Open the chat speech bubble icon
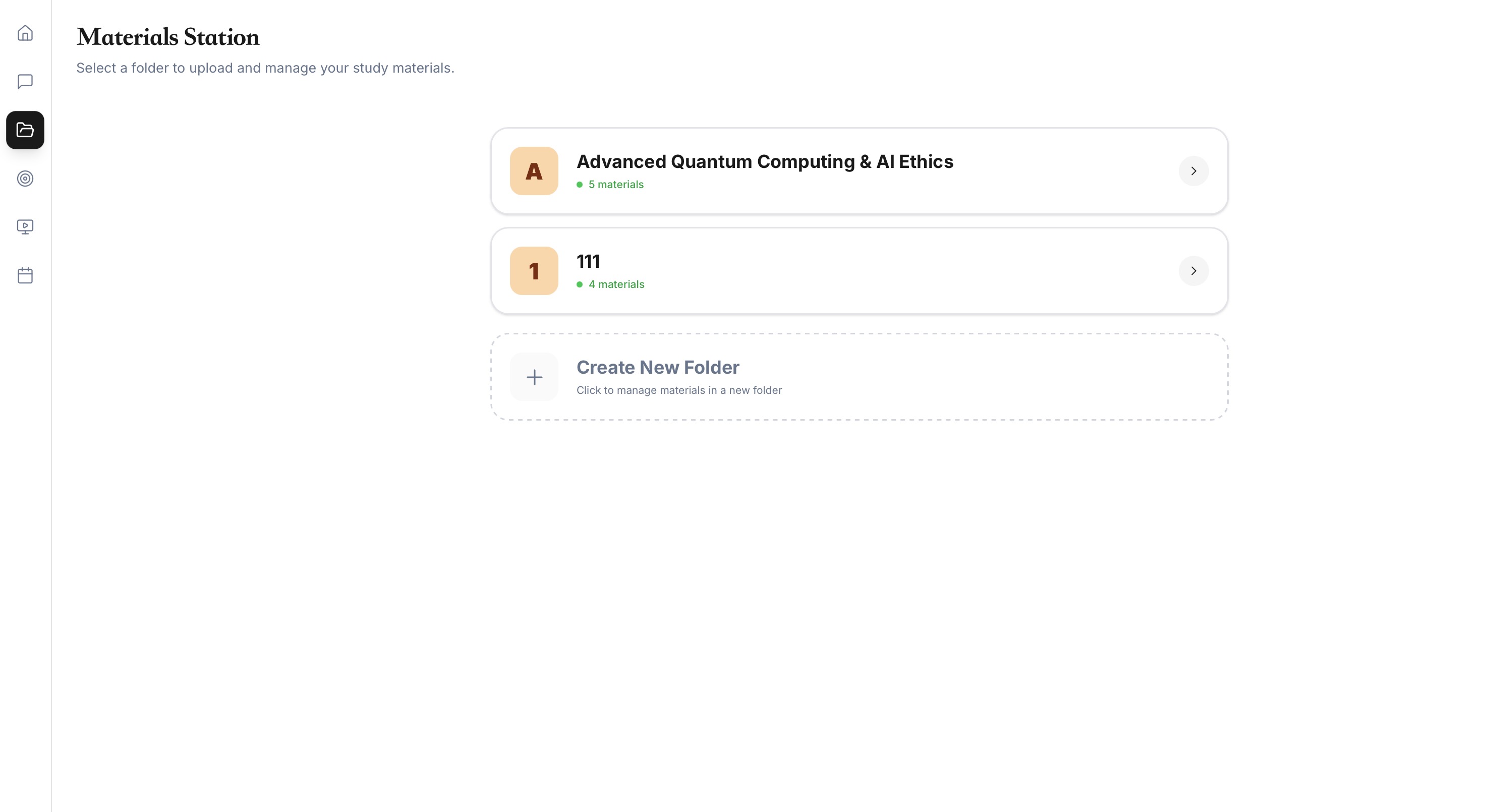Image resolution: width=1487 pixels, height=812 pixels. point(25,81)
